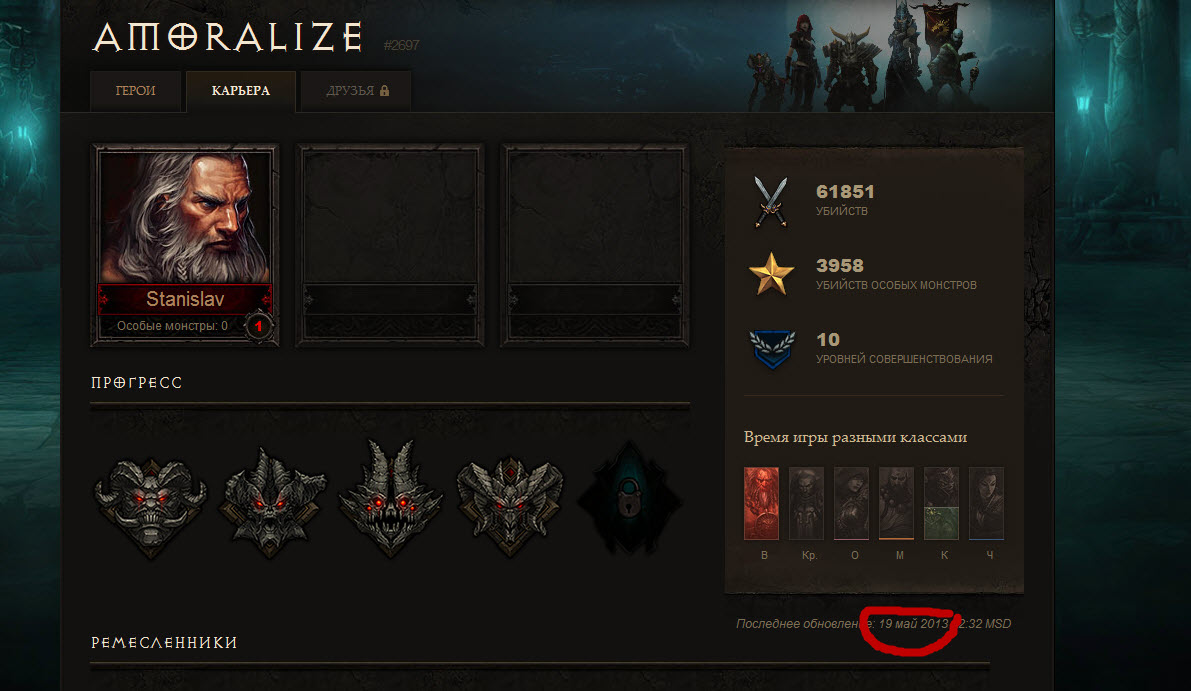Click the Witch Doctor class bar (К)

941,503
